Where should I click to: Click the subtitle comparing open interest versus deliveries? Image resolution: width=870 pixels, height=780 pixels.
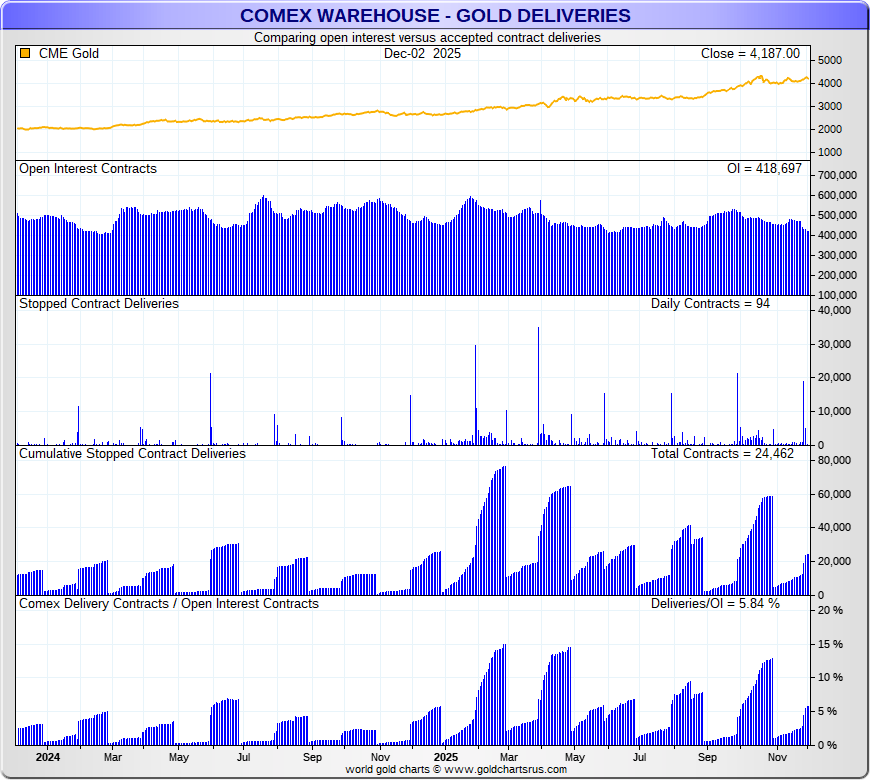tap(427, 37)
